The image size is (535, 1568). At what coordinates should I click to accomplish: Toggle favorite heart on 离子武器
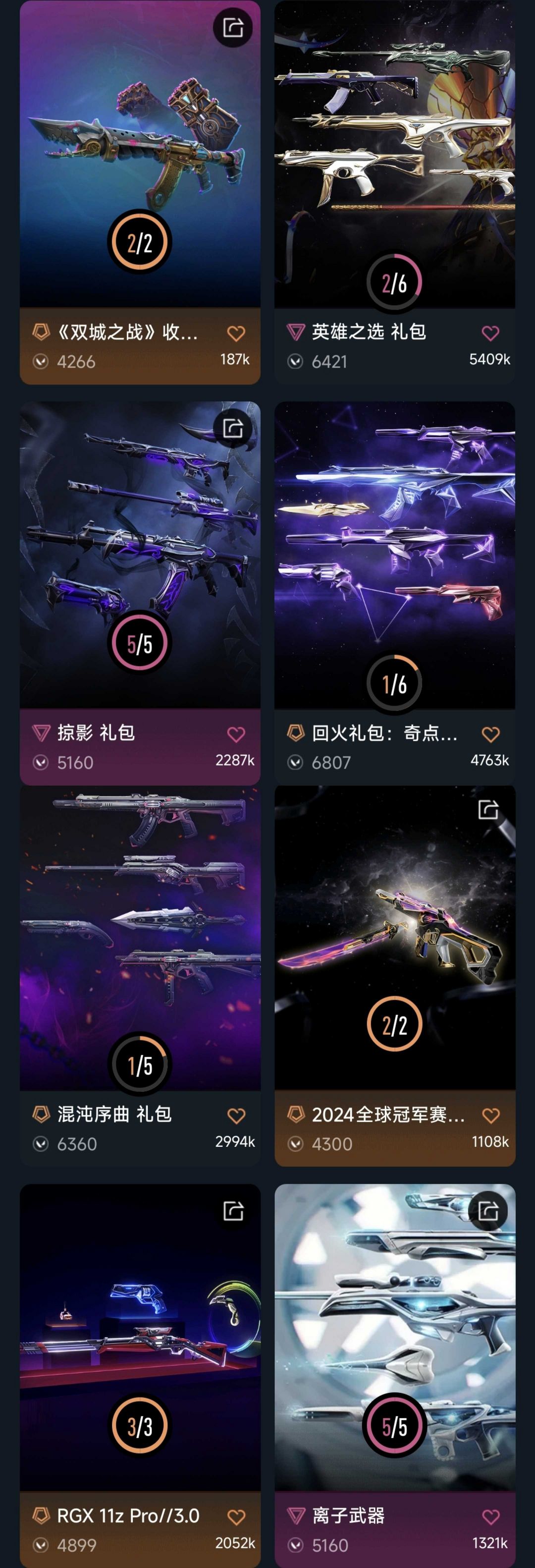[x=490, y=1517]
